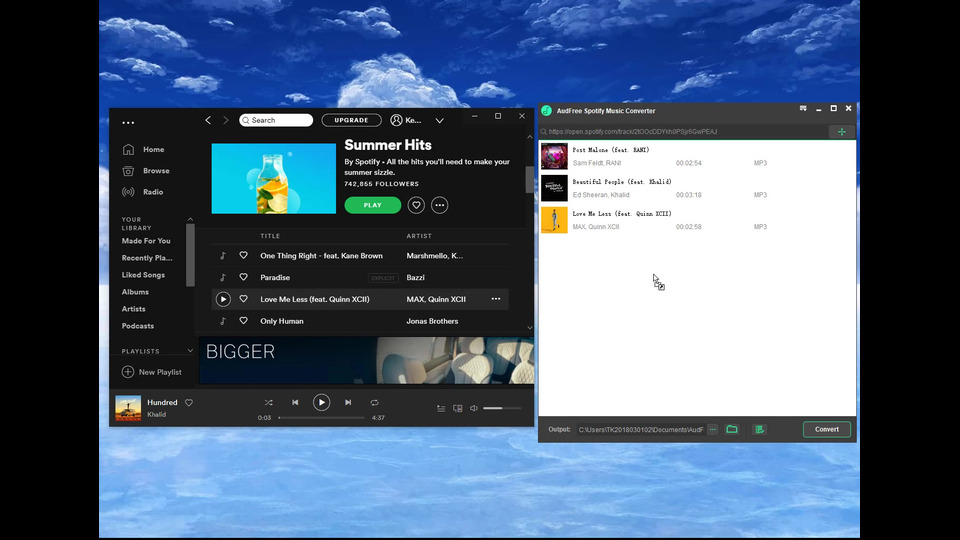Click the green PLAY button for Summer Hits
The image size is (960, 540).
coord(373,205)
